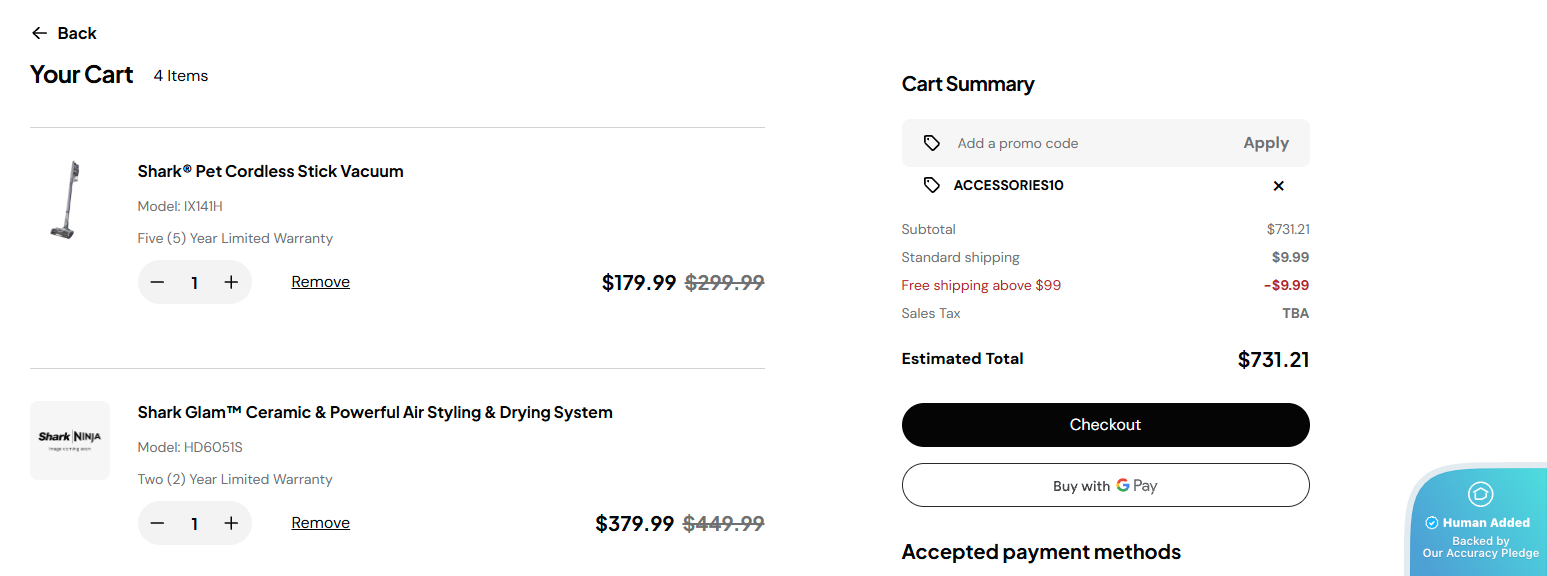Open Shark Glam Ceramic styling system title
The width and height of the screenshot is (1547, 576).
375,412
